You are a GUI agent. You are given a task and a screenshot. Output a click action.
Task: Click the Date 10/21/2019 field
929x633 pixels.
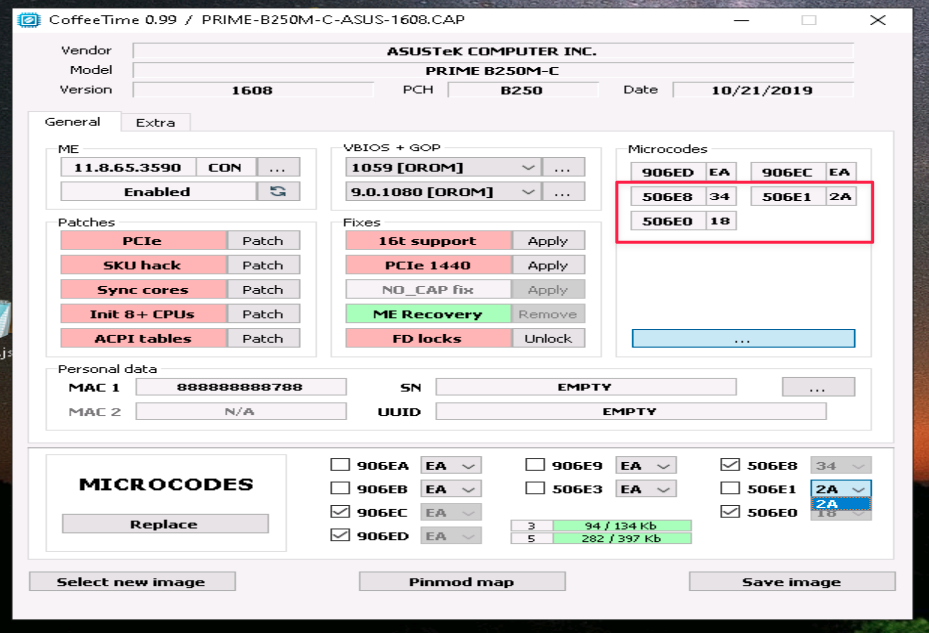point(763,90)
